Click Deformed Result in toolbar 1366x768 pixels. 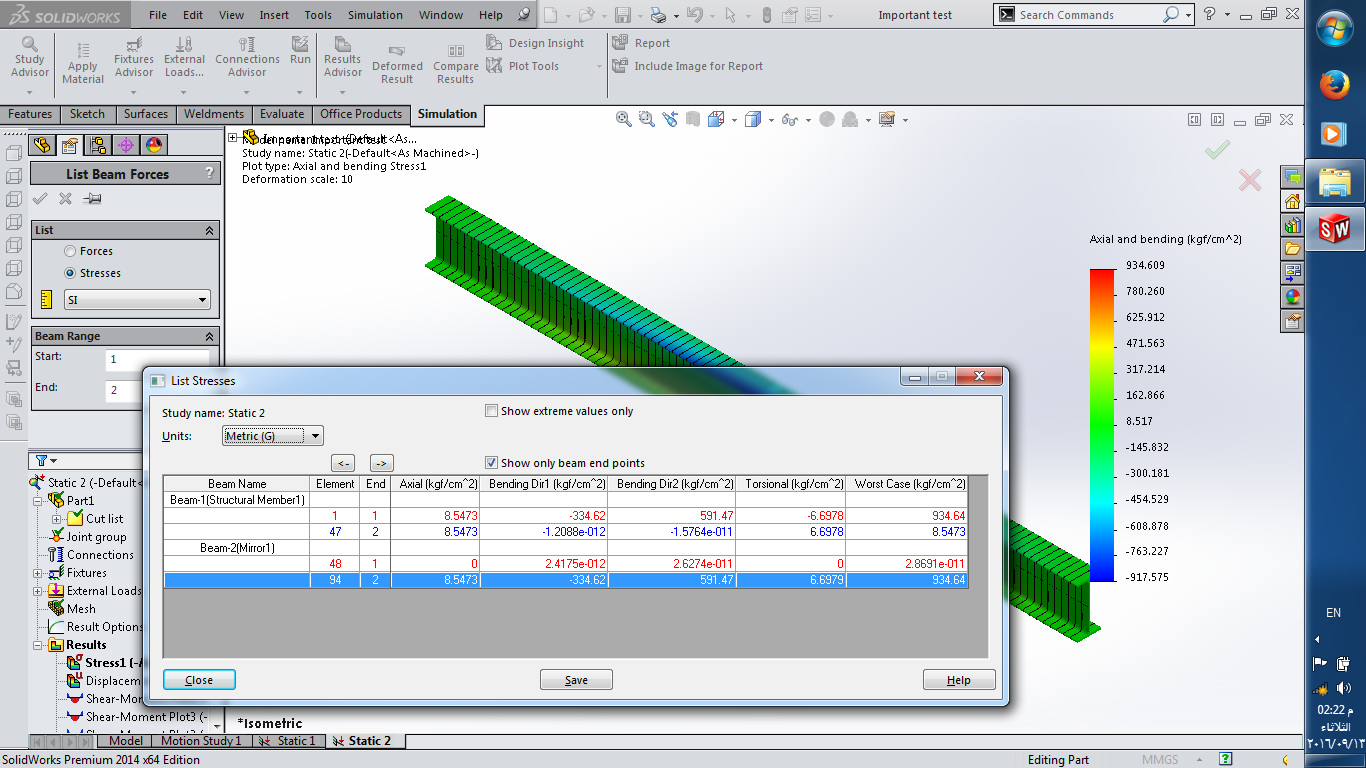(397, 64)
